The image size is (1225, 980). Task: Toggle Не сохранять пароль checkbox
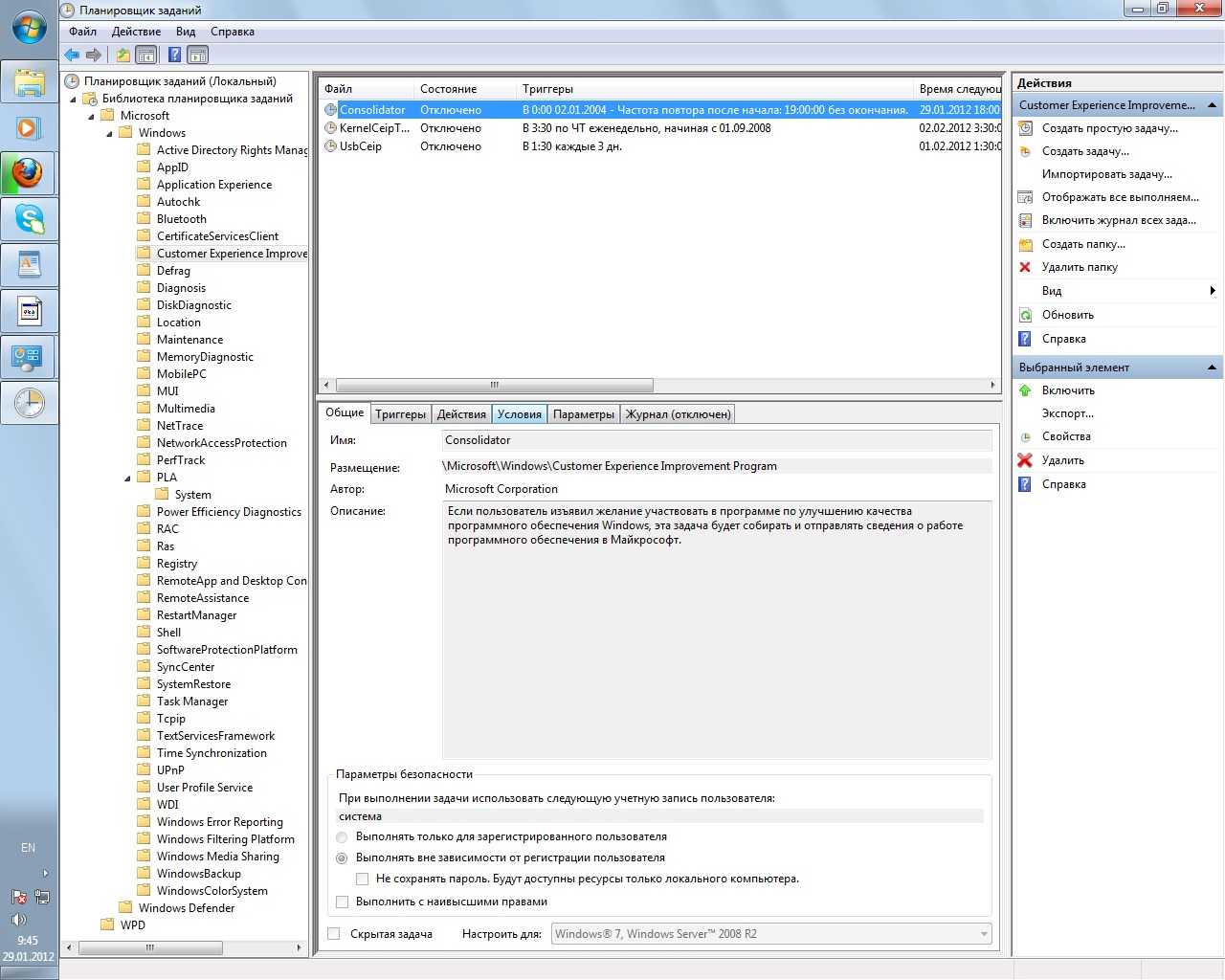tap(362, 879)
